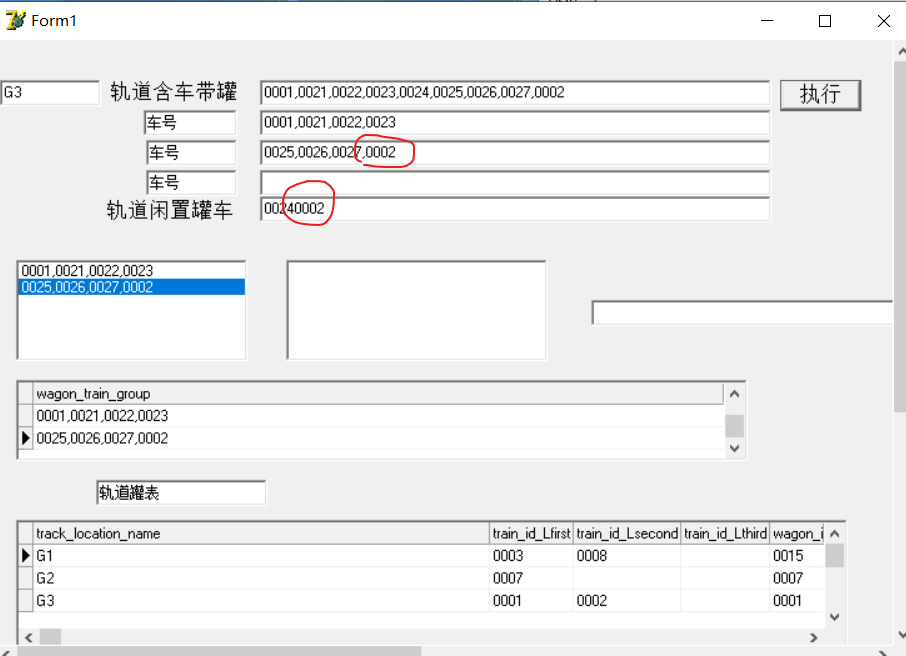This screenshot has width=906, height=656.
Task: Click the empty text field at right
Action: (x=743, y=313)
